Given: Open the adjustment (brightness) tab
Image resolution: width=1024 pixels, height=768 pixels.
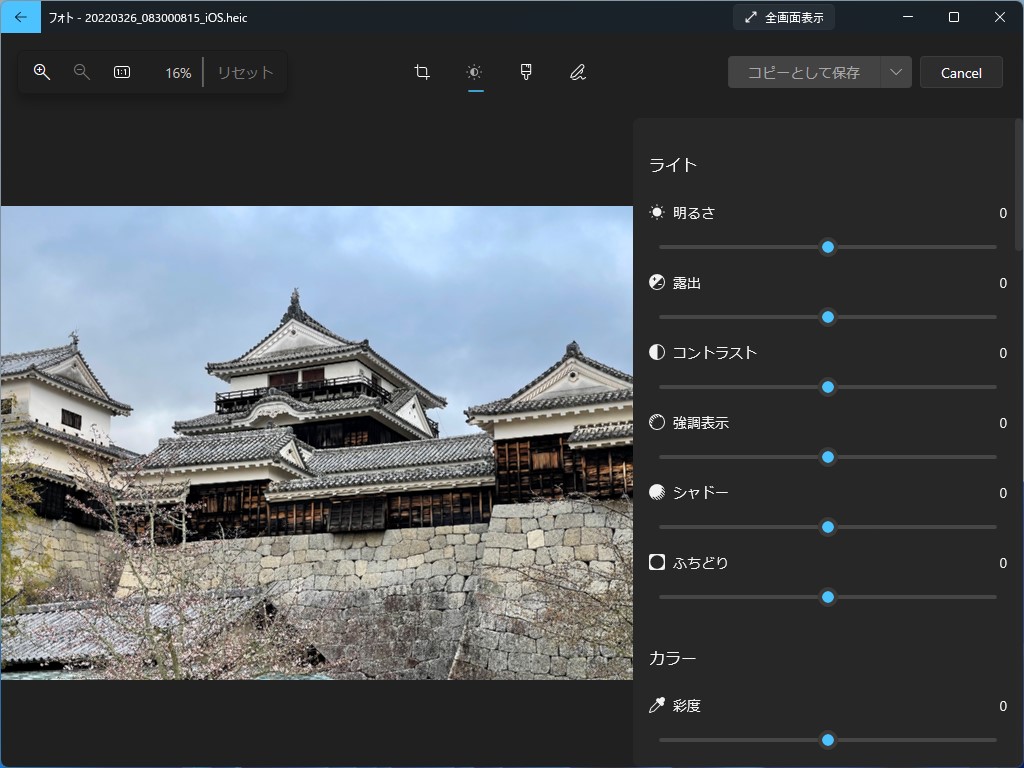Looking at the screenshot, I should point(474,72).
